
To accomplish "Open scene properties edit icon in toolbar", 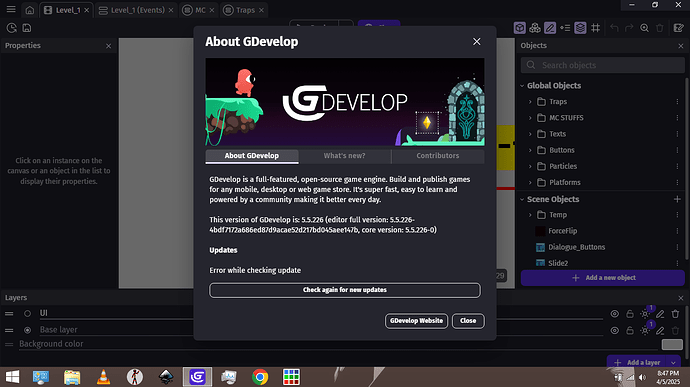I will (x=679, y=28).
